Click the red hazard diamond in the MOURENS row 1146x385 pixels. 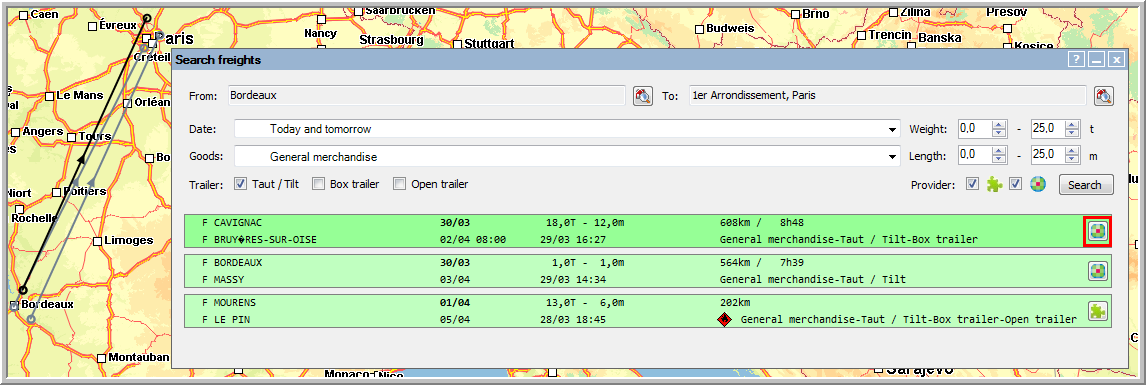click(x=724, y=319)
